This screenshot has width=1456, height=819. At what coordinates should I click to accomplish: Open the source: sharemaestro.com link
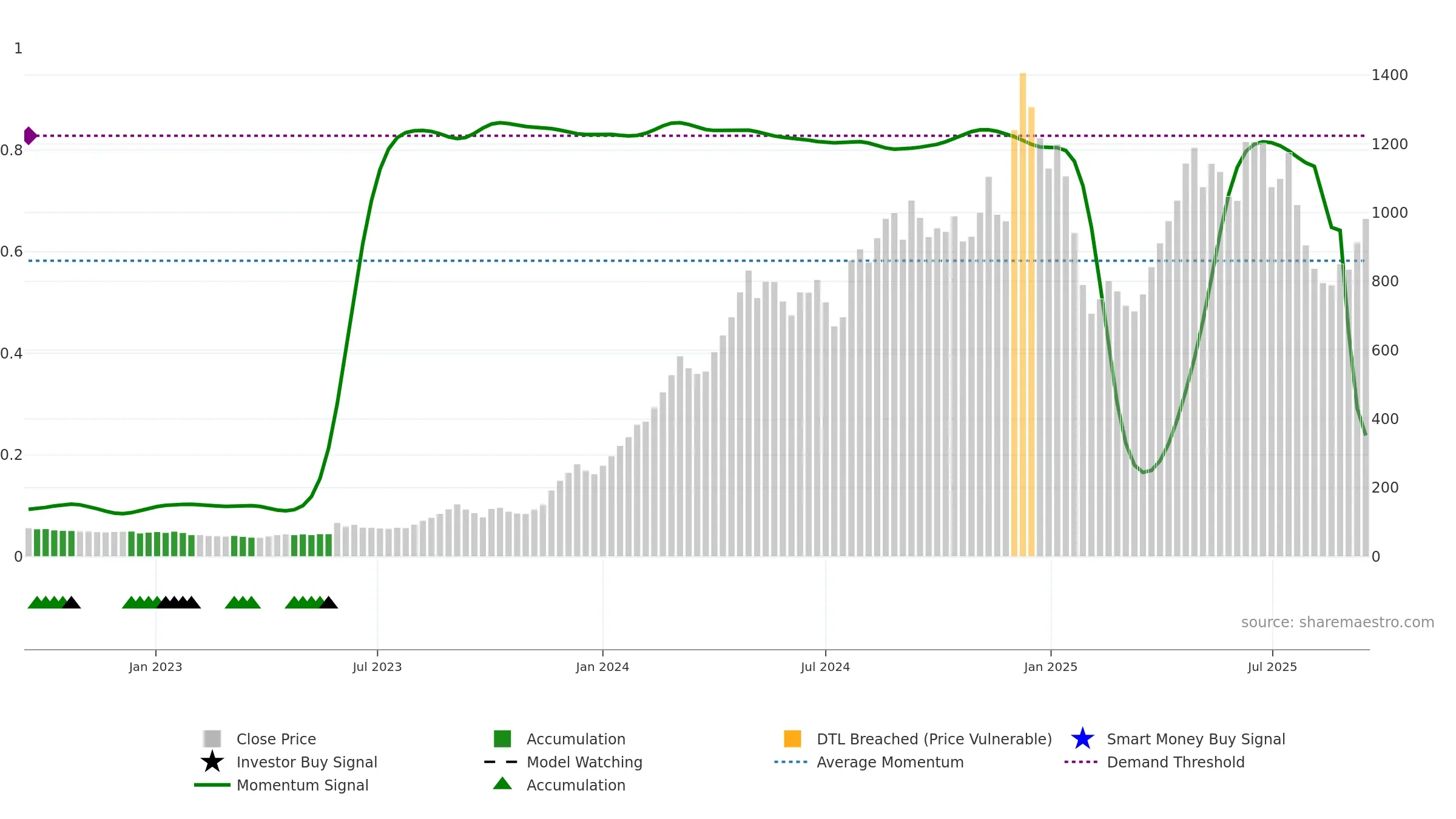pyautogui.click(x=1338, y=622)
